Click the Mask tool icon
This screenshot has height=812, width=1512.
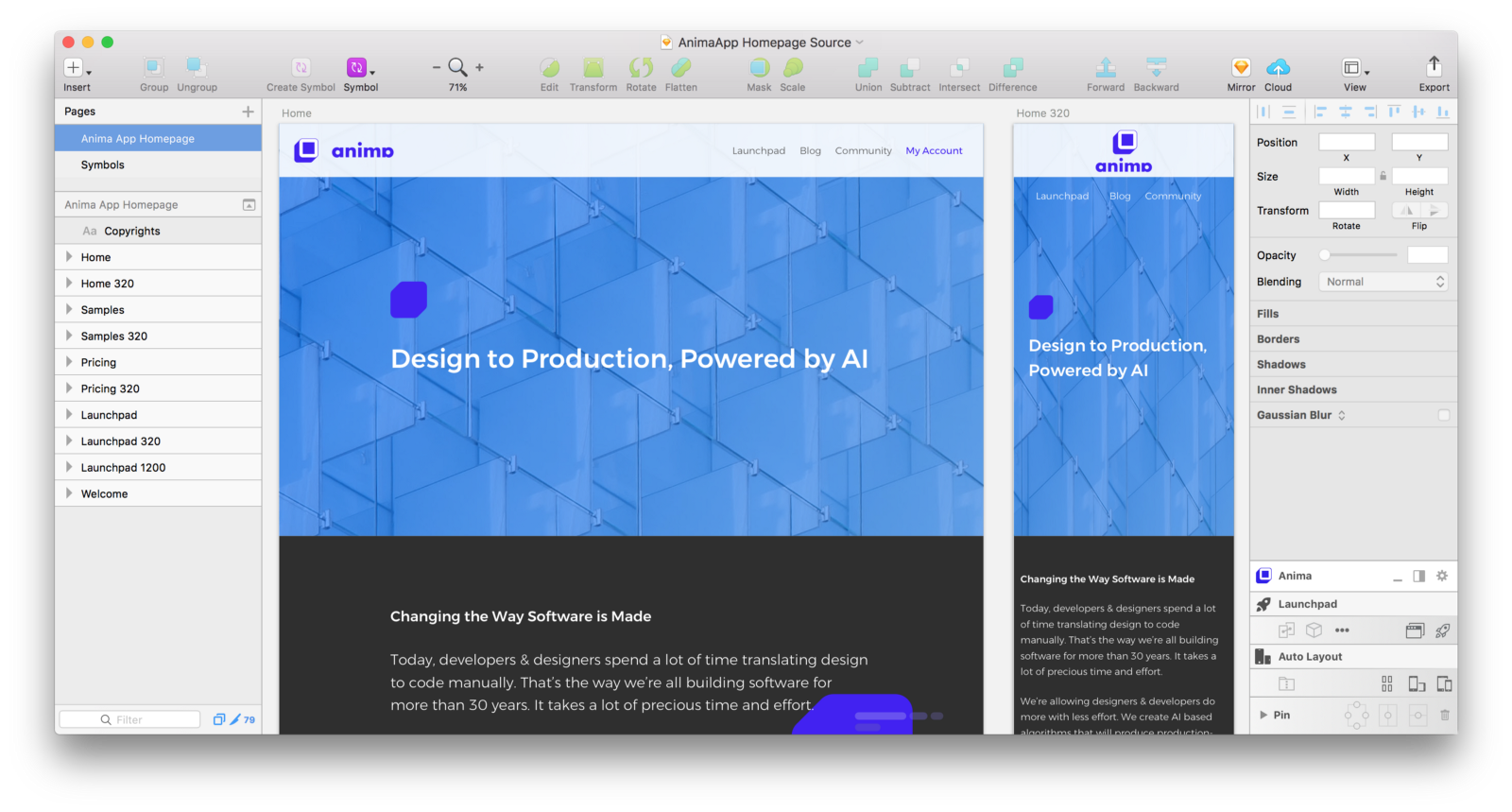click(x=759, y=67)
